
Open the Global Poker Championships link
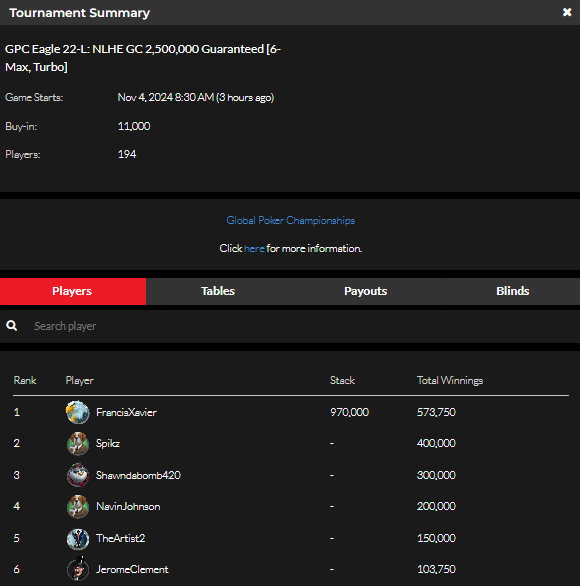(290, 220)
